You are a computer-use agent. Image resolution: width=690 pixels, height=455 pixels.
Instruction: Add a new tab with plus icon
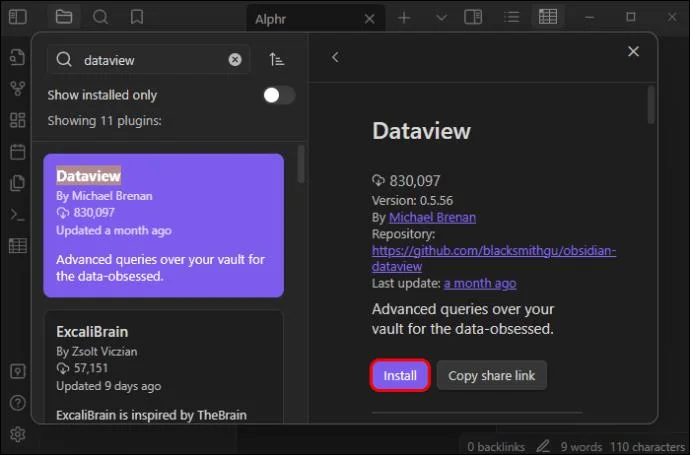404,18
